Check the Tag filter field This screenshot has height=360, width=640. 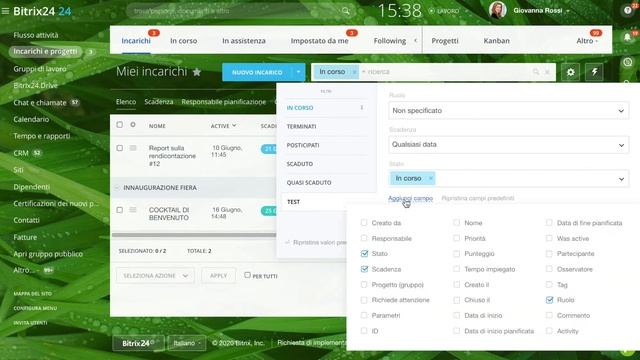[x=549, y=284]
